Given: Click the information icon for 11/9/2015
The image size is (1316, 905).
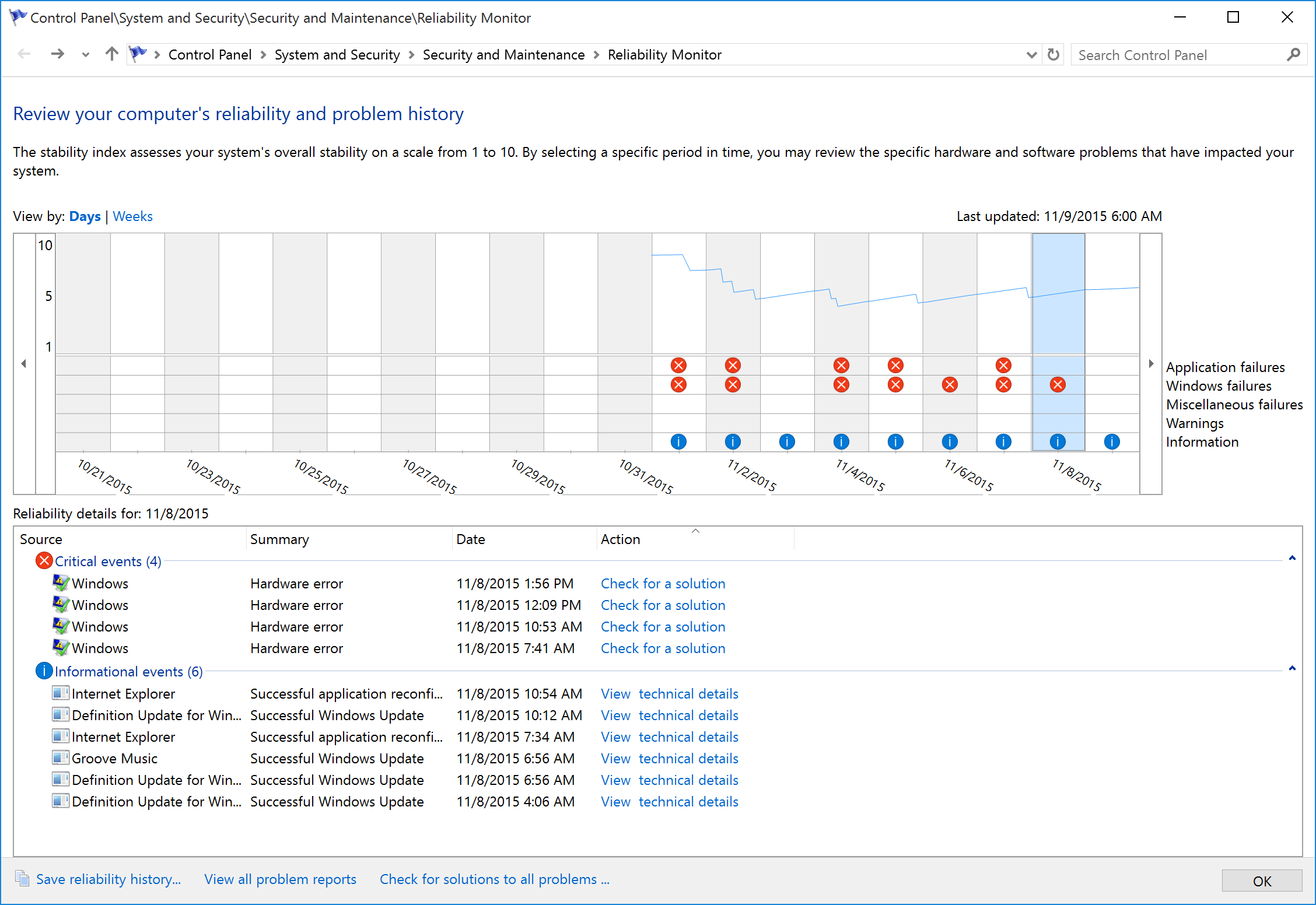Looking at the screenshot, I should pyautogui.click(x=1111, y=441).
